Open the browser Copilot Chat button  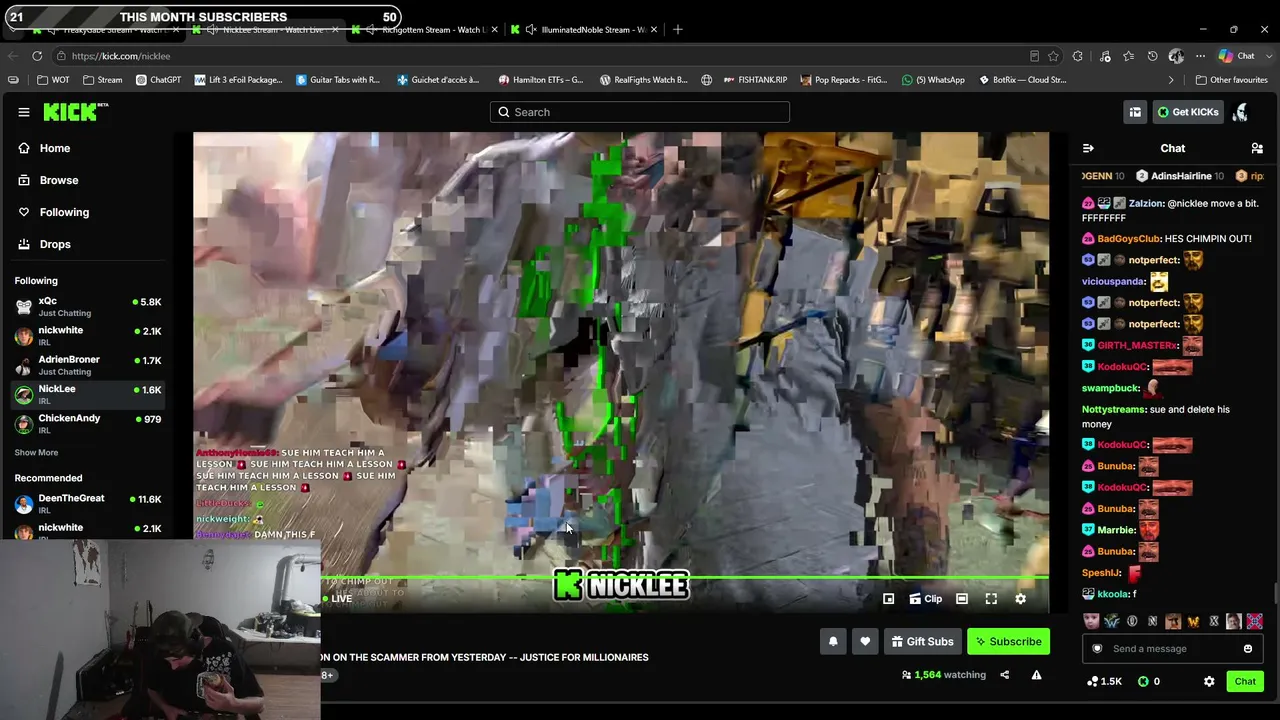coord(1237,56)
